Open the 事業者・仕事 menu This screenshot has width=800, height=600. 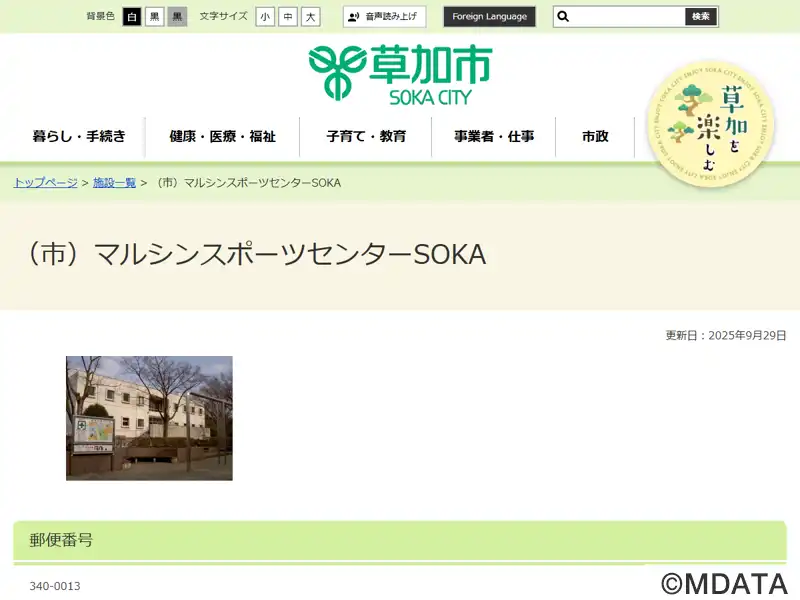tap(494, 137)
